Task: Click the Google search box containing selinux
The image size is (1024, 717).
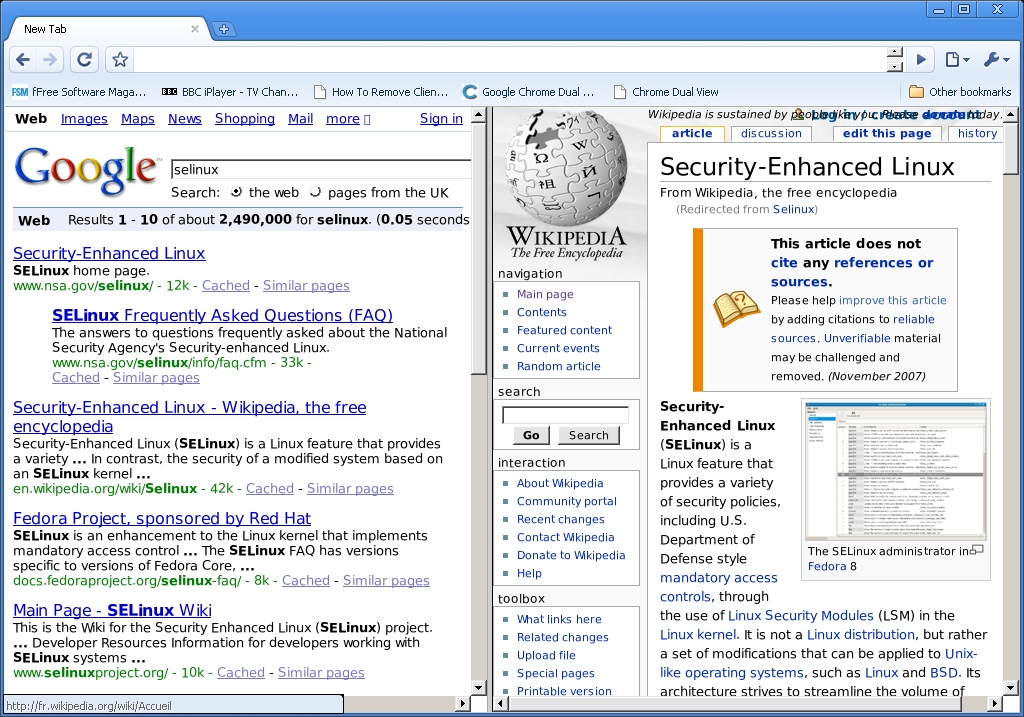Action: coord(321,169)
